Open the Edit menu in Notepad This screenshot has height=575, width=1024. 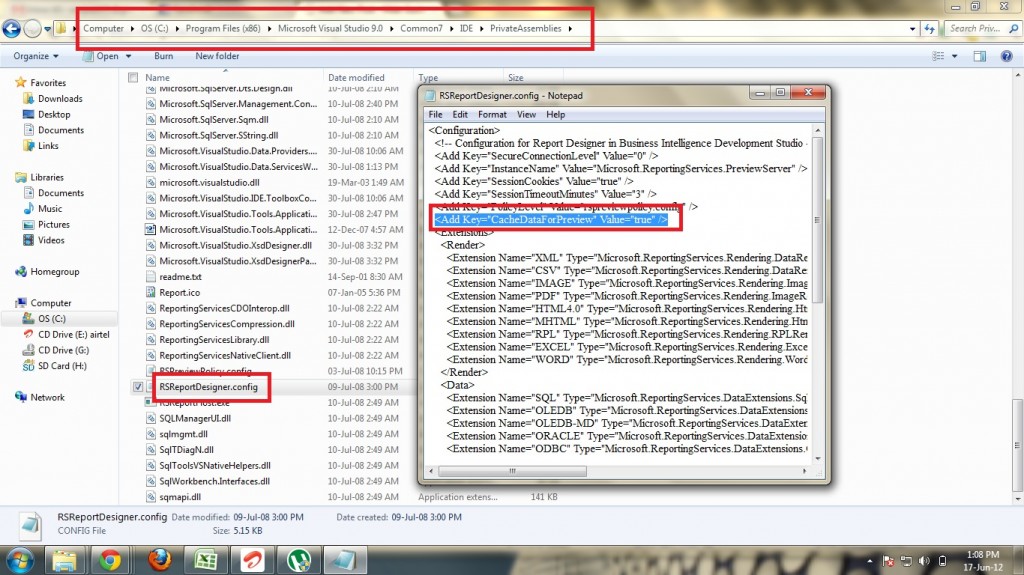coord(463,115)
